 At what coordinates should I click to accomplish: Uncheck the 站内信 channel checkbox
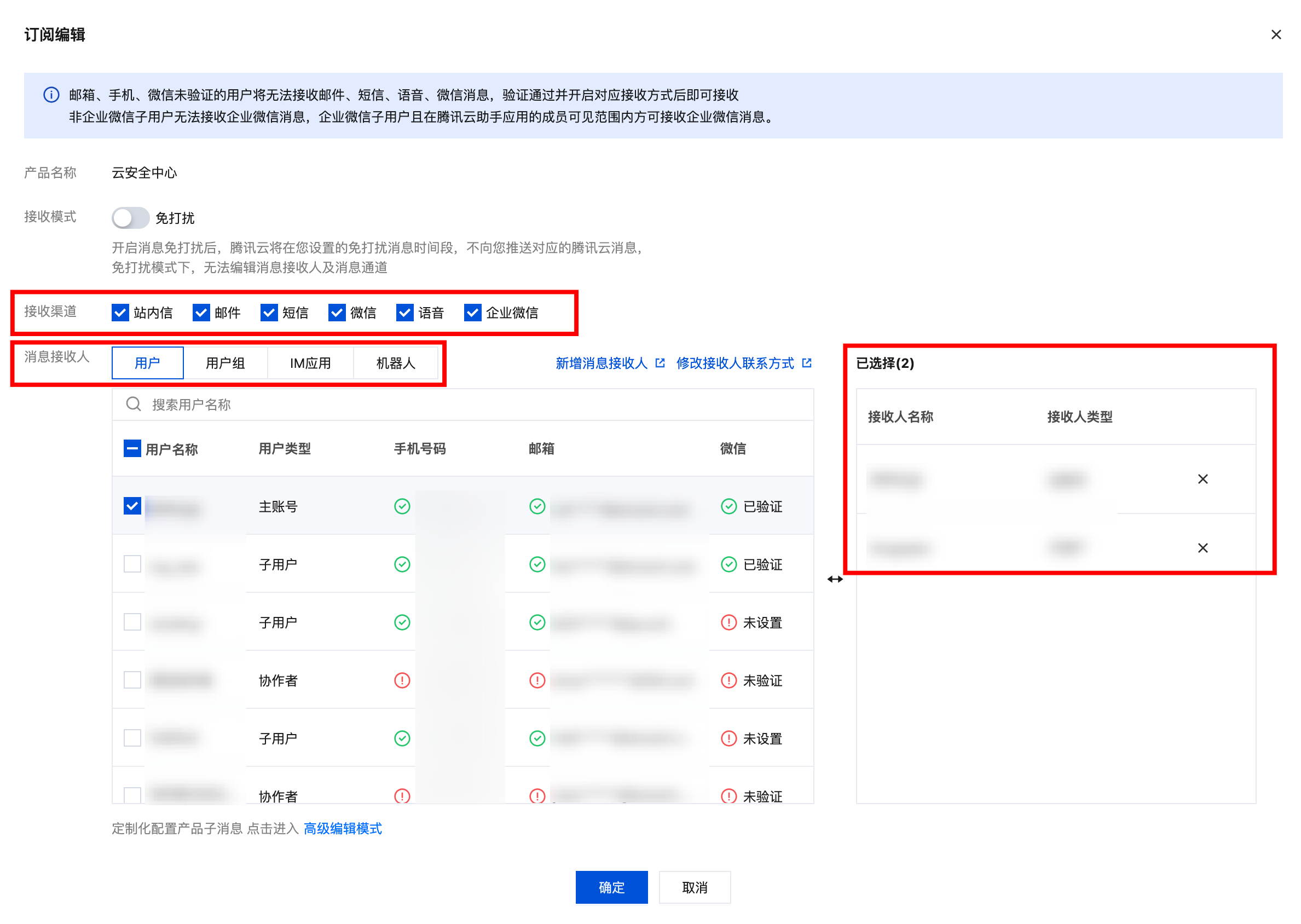click(120, 313)
